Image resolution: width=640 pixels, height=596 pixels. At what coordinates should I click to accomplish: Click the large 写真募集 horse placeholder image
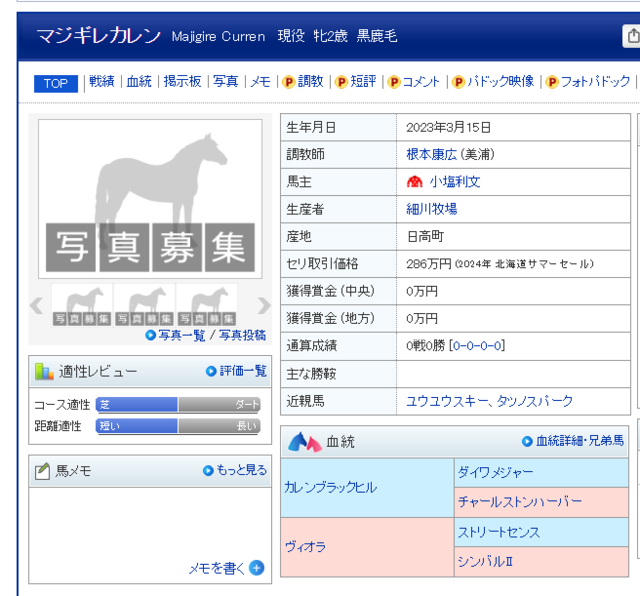tap(150, 199)
